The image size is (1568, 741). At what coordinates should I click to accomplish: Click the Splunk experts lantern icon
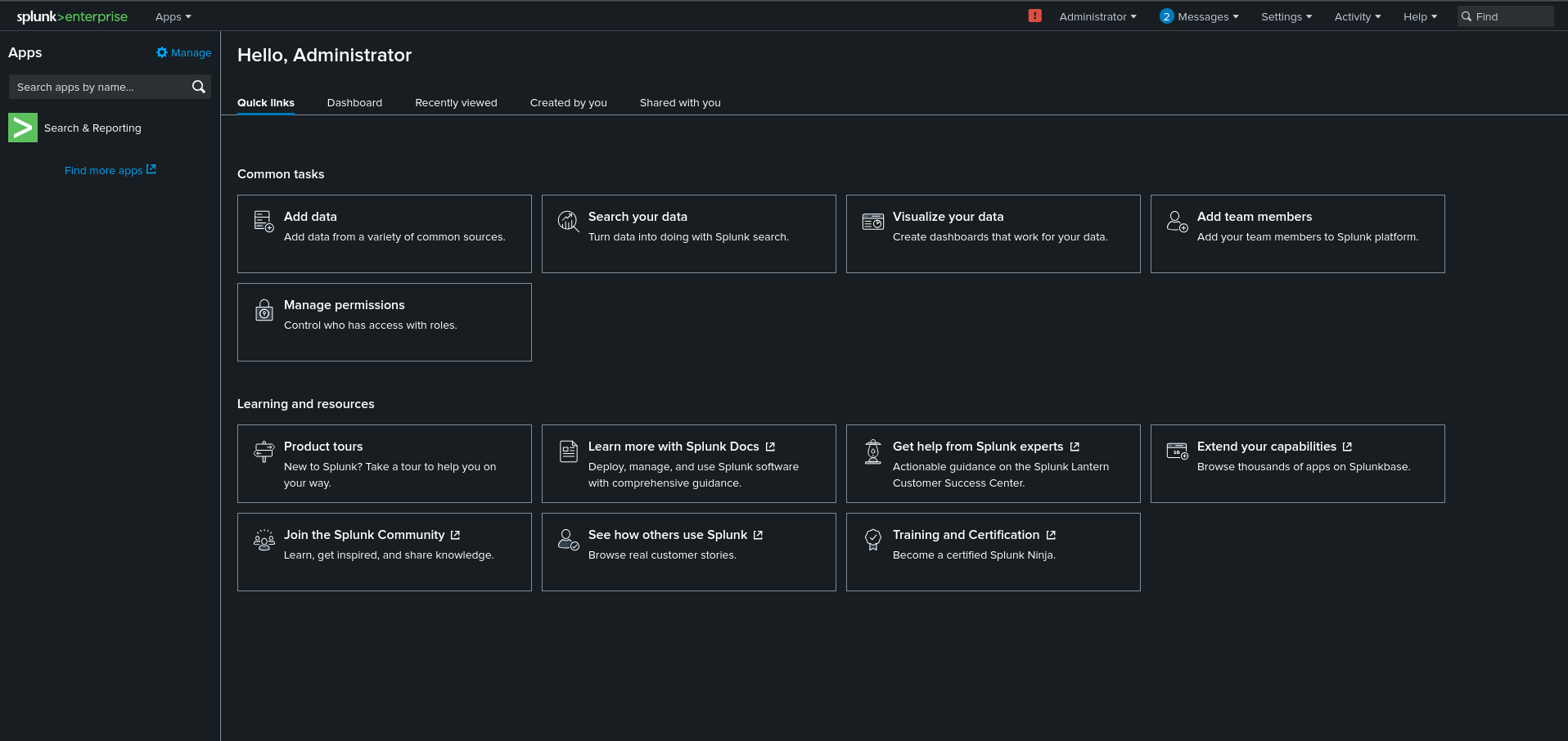click(873, 451)
